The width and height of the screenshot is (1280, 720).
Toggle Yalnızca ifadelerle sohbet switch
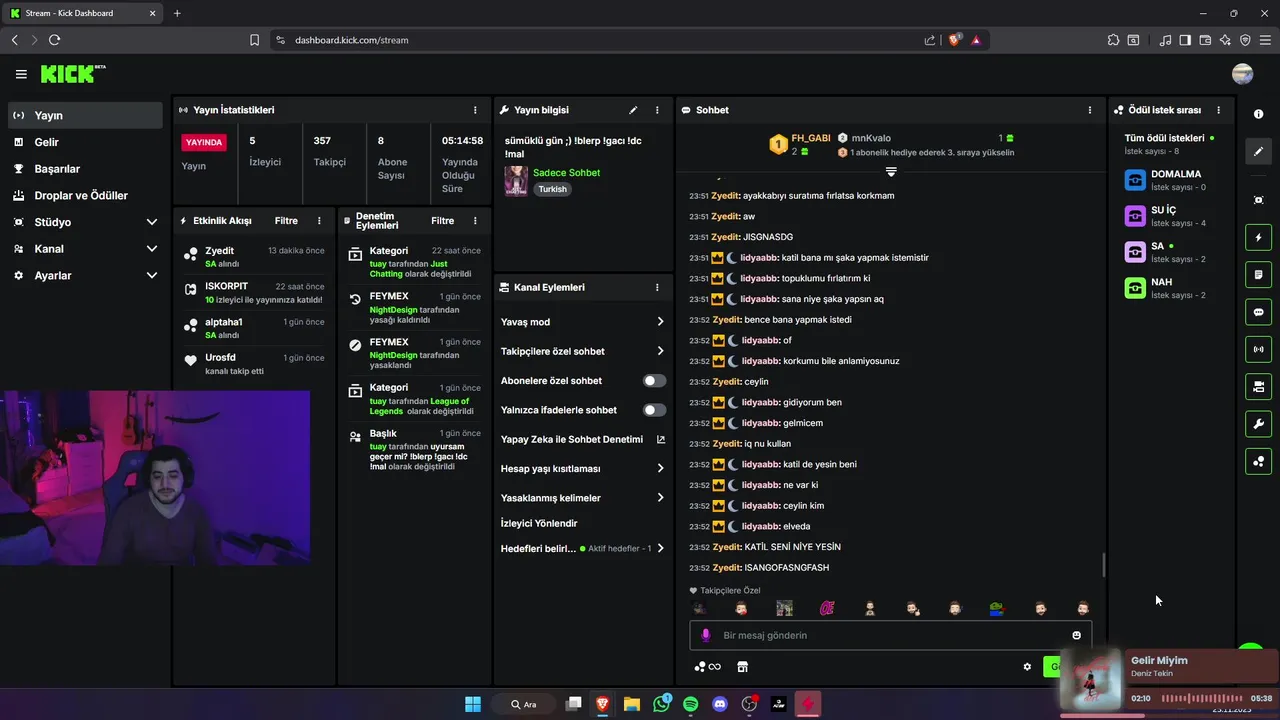pos(654,410)
